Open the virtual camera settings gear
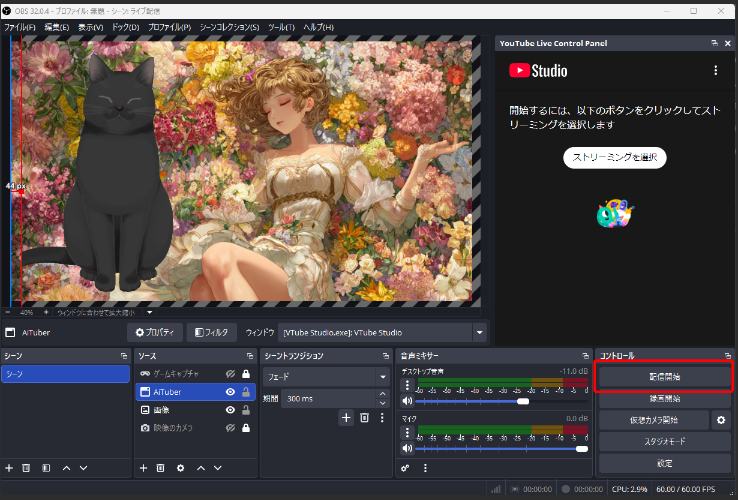Image resolution: width=738 pixels, height=500 pixels. [721, 420]
